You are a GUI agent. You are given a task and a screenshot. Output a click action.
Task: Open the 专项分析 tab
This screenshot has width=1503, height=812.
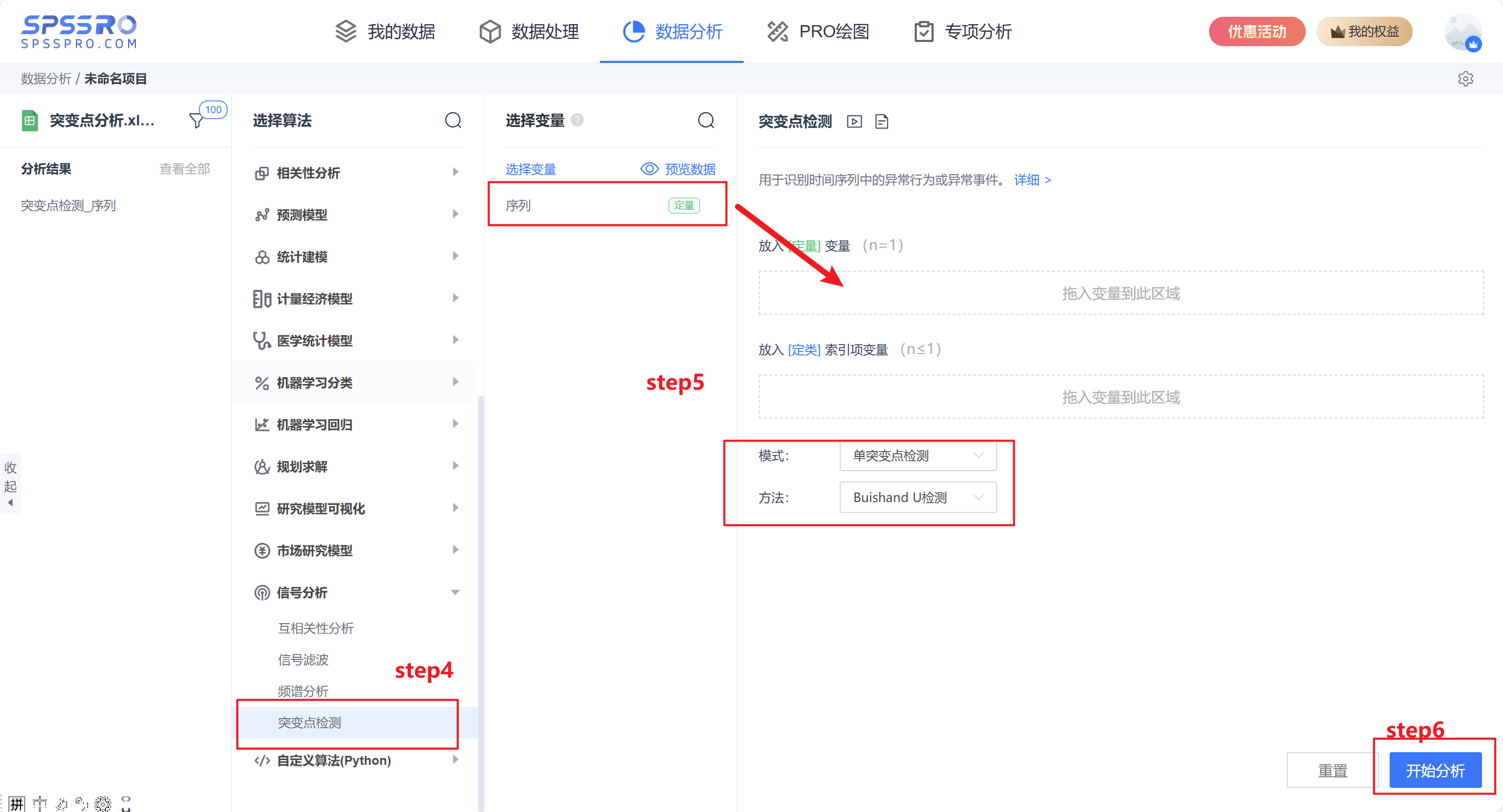pyautogui.click(x=962, y=31)
